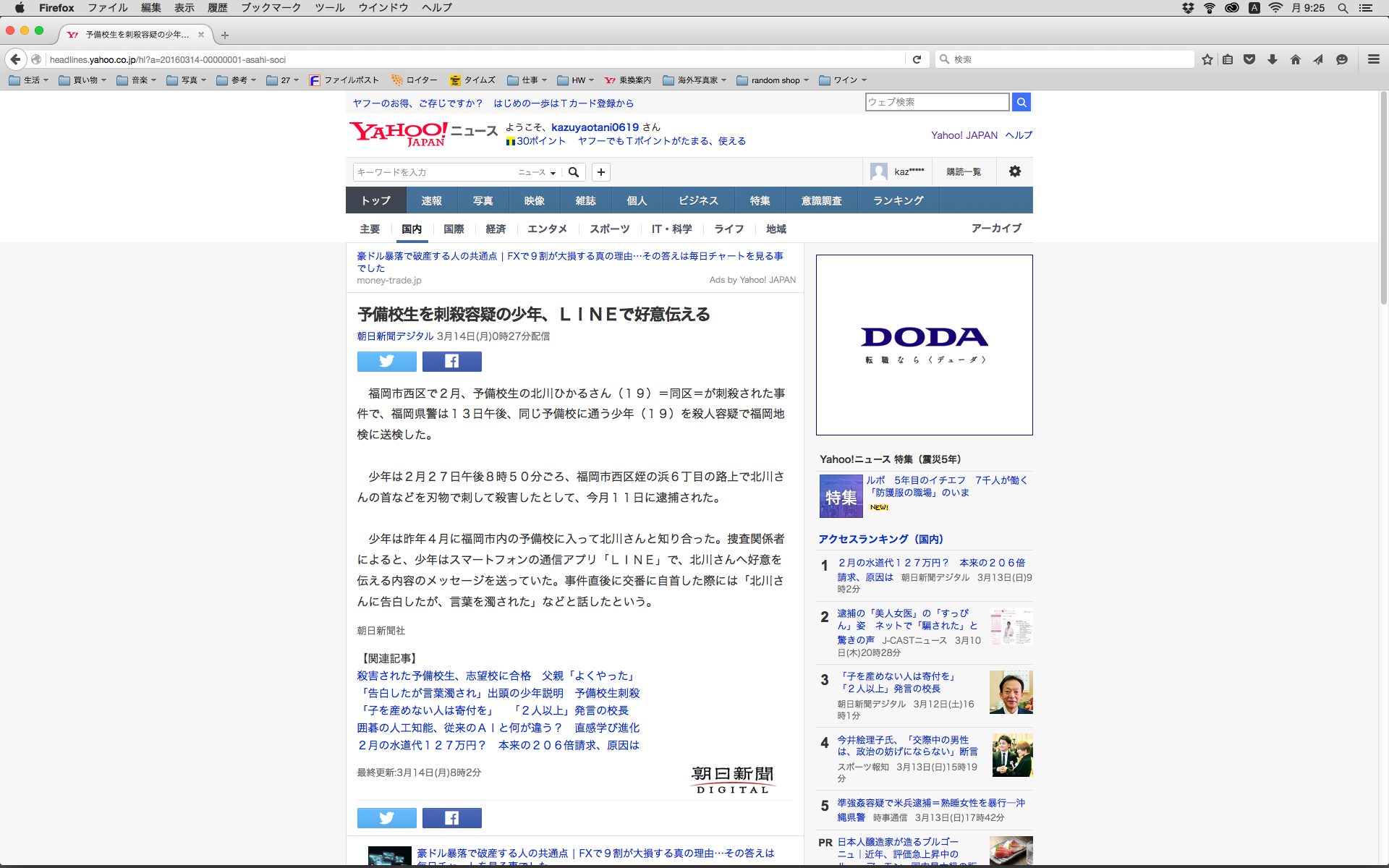Click the Firefox home icon
This screenshot has width=1389, height=868.
pyautogui.click(x=1295, y=59)
